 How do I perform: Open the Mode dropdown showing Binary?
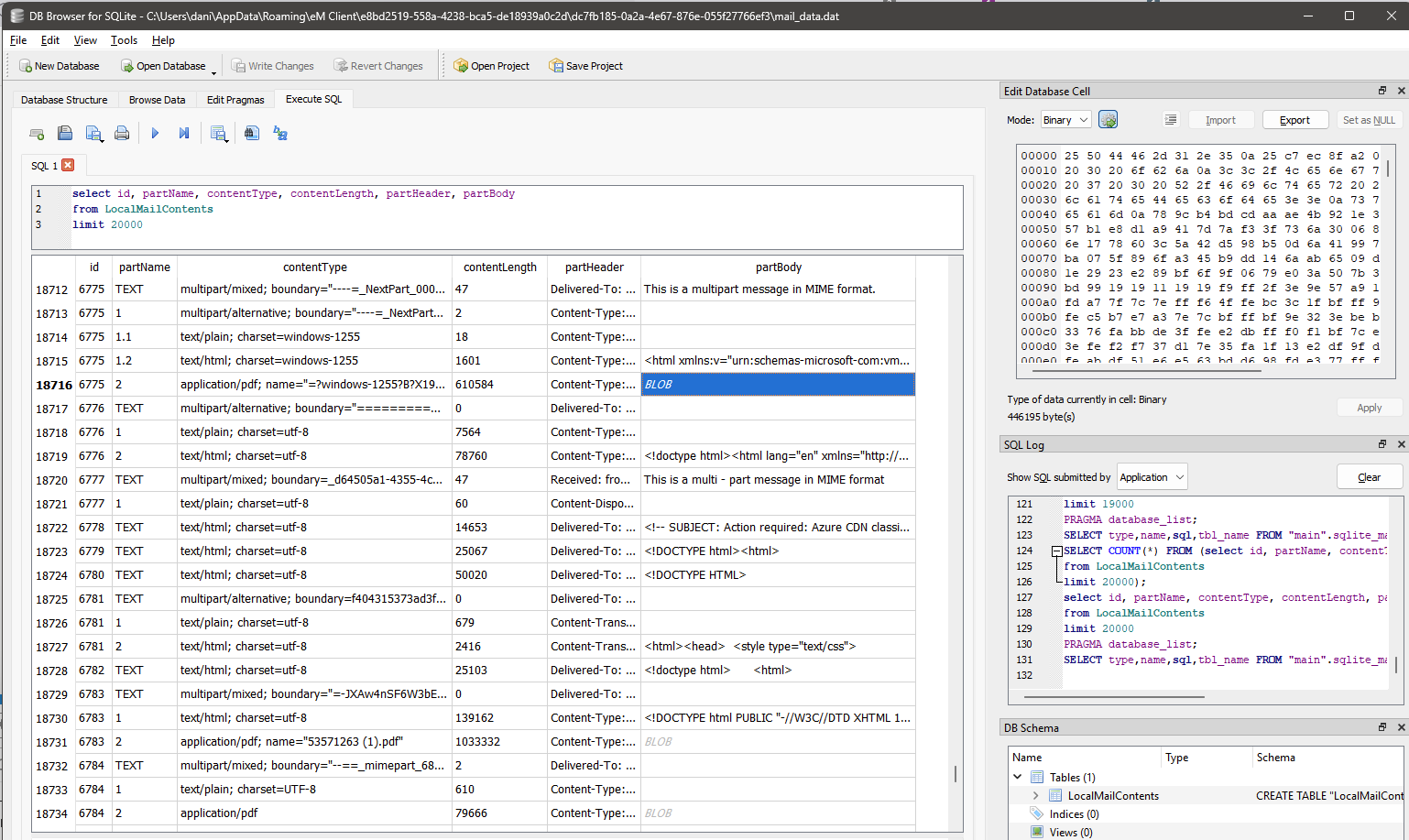pos(1065,120)
